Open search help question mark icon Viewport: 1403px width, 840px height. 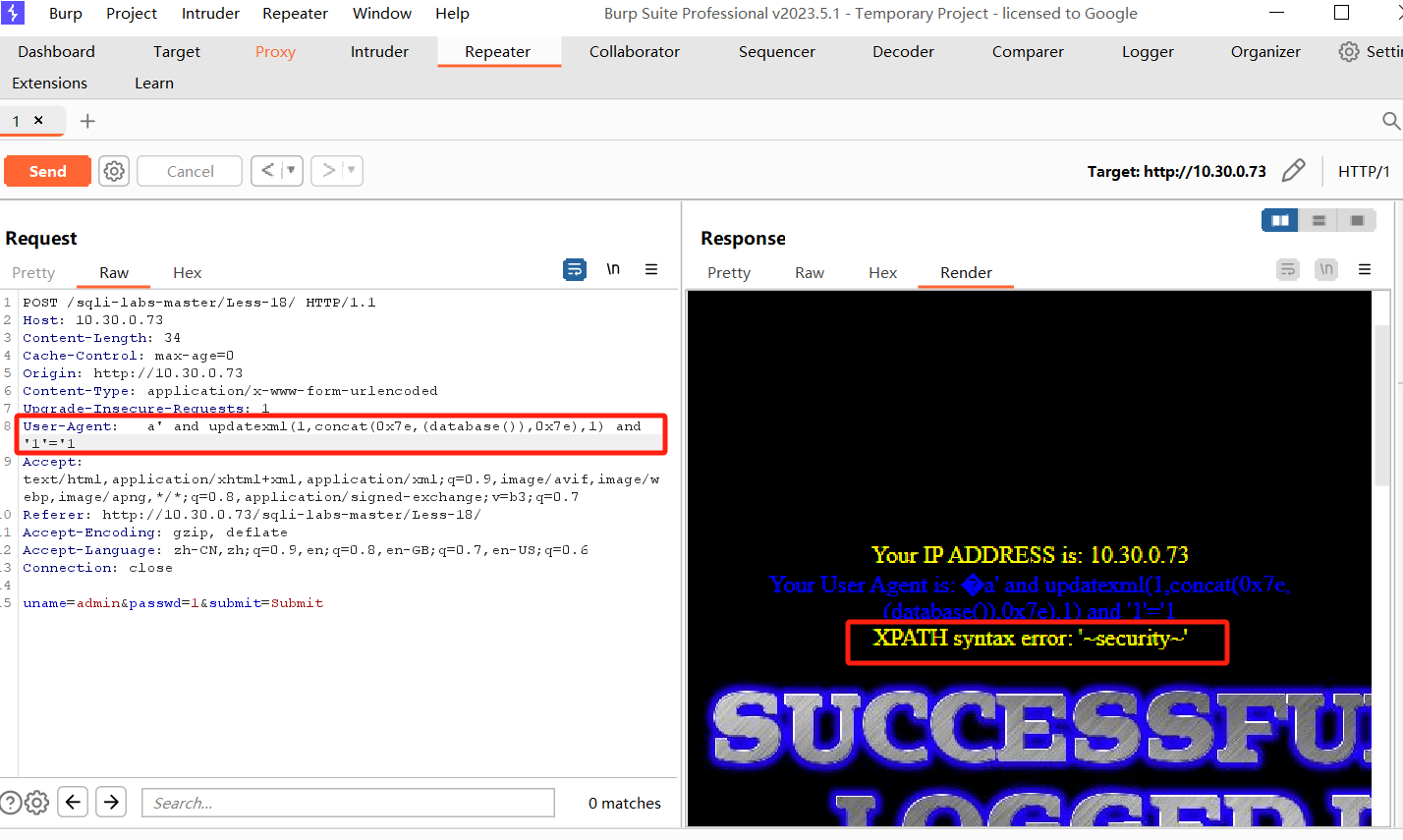pyautogui.click(x=9, y=803)
